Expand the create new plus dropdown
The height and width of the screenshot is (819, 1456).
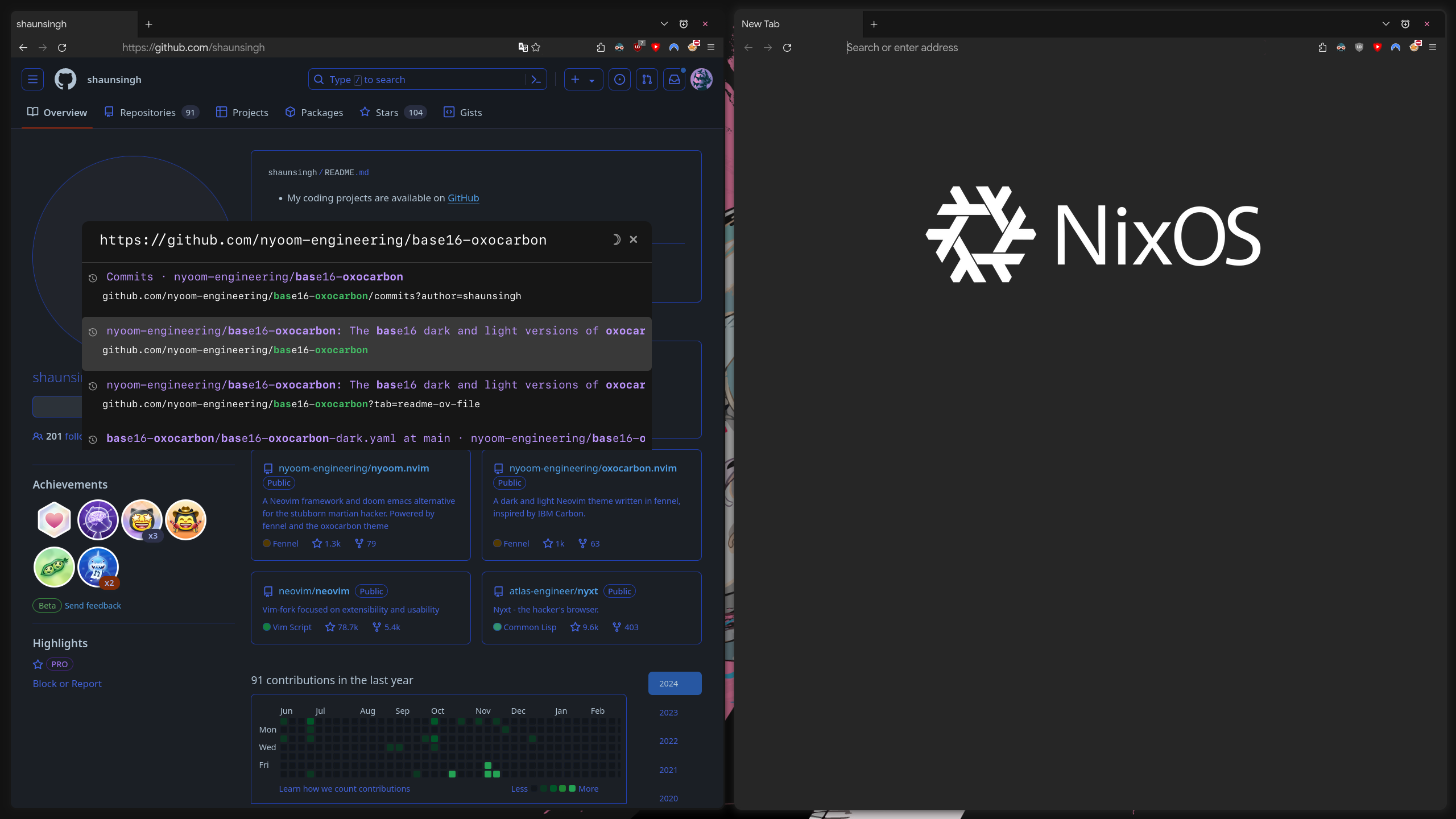click(x=583, y=80)
